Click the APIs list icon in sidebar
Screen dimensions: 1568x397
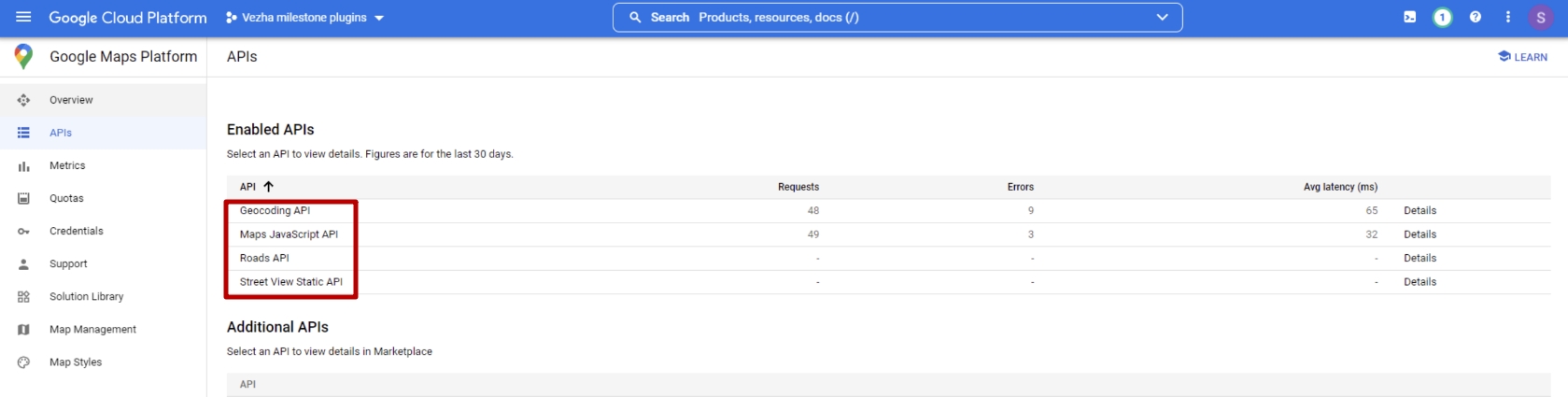click(x=23, y=133)
